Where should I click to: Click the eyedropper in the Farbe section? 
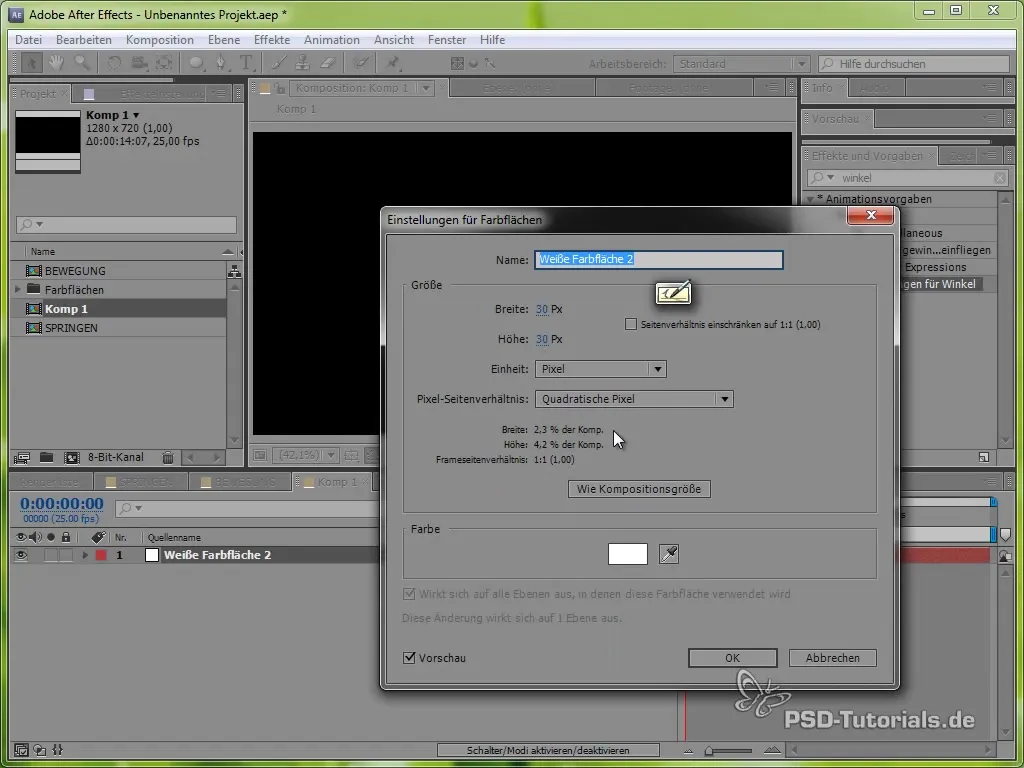(x=669, y=554)
